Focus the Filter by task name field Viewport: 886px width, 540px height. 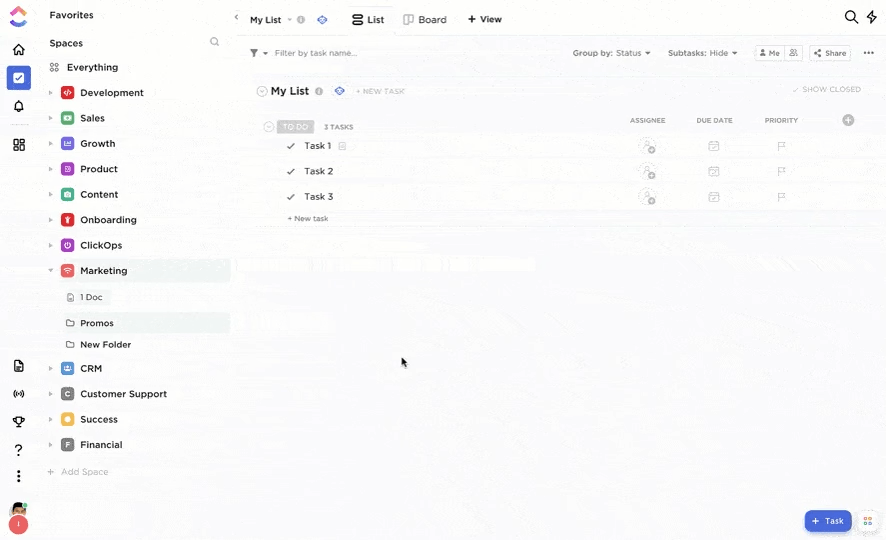pos(316,53)
